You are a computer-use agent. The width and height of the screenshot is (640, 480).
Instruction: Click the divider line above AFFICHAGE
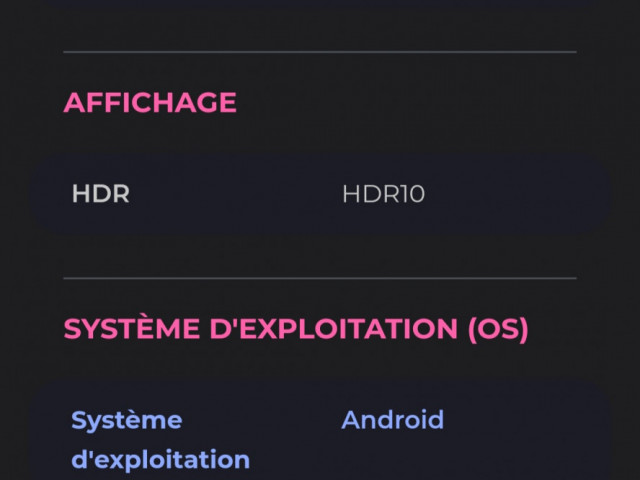tap(320, 52)
